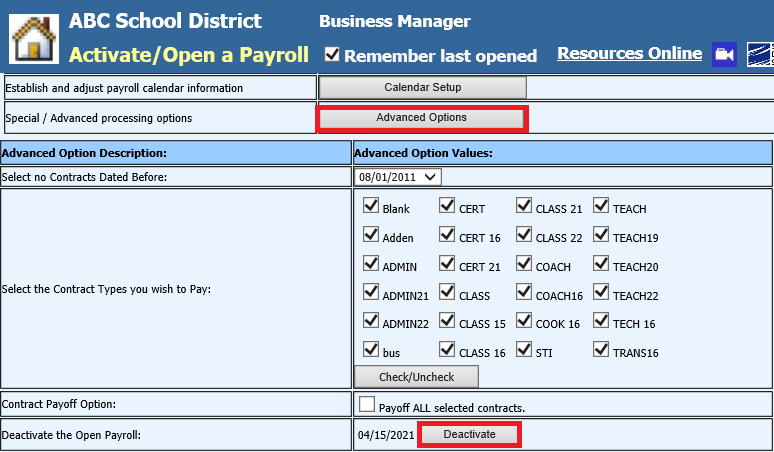The image size is (774, 452).
Task: Toggle the TEACH22 contract checkbox
Action: [601, 293]
